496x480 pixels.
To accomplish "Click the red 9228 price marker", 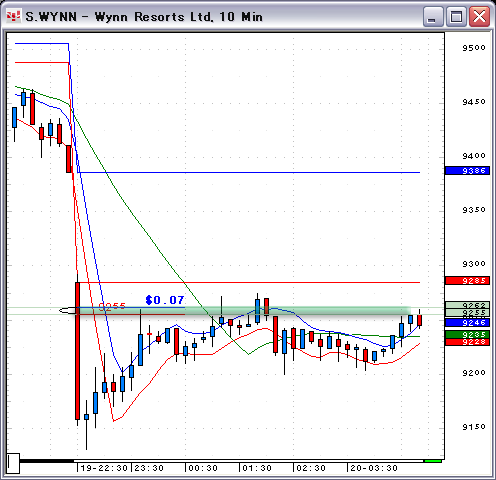I will 467,342.
